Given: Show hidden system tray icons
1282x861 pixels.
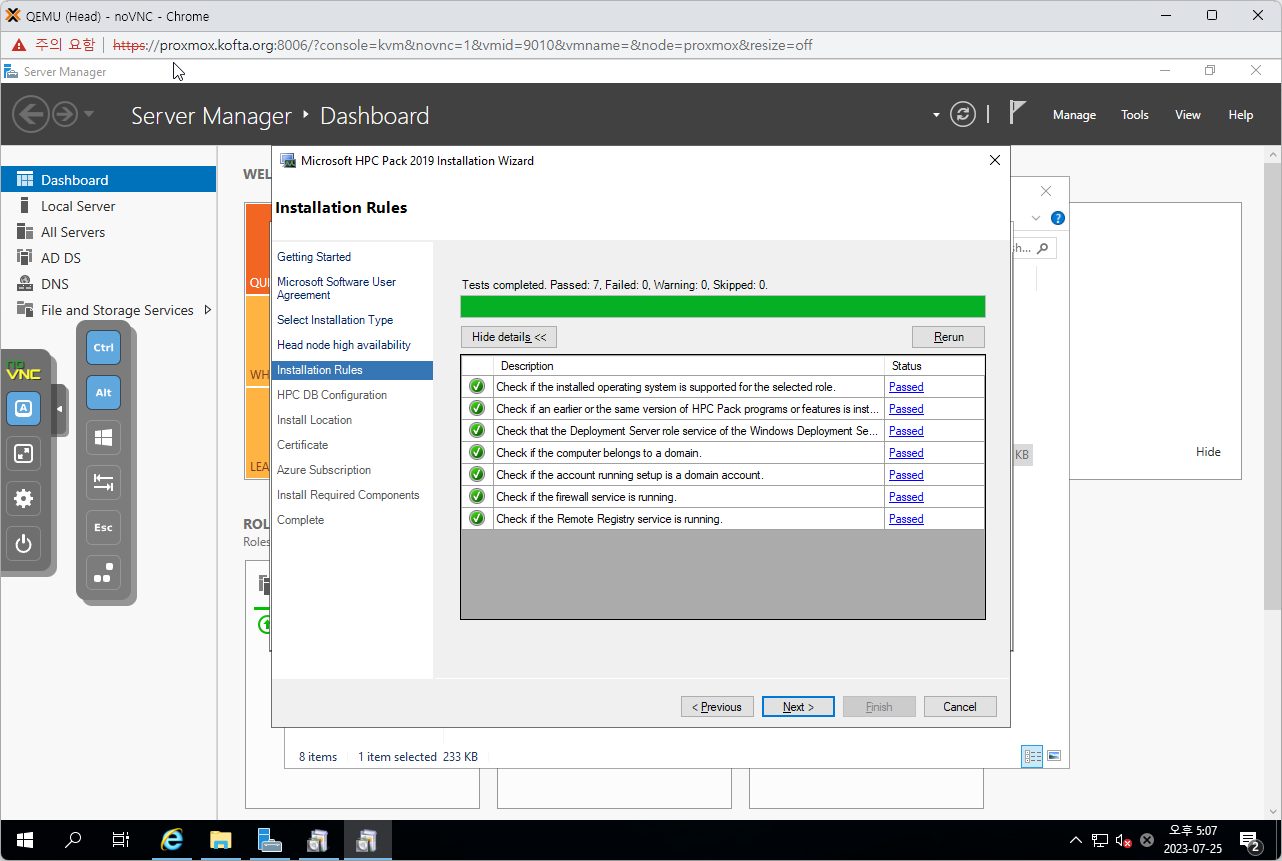Looking at the screenshot, I should click(x=1076, y=840).
